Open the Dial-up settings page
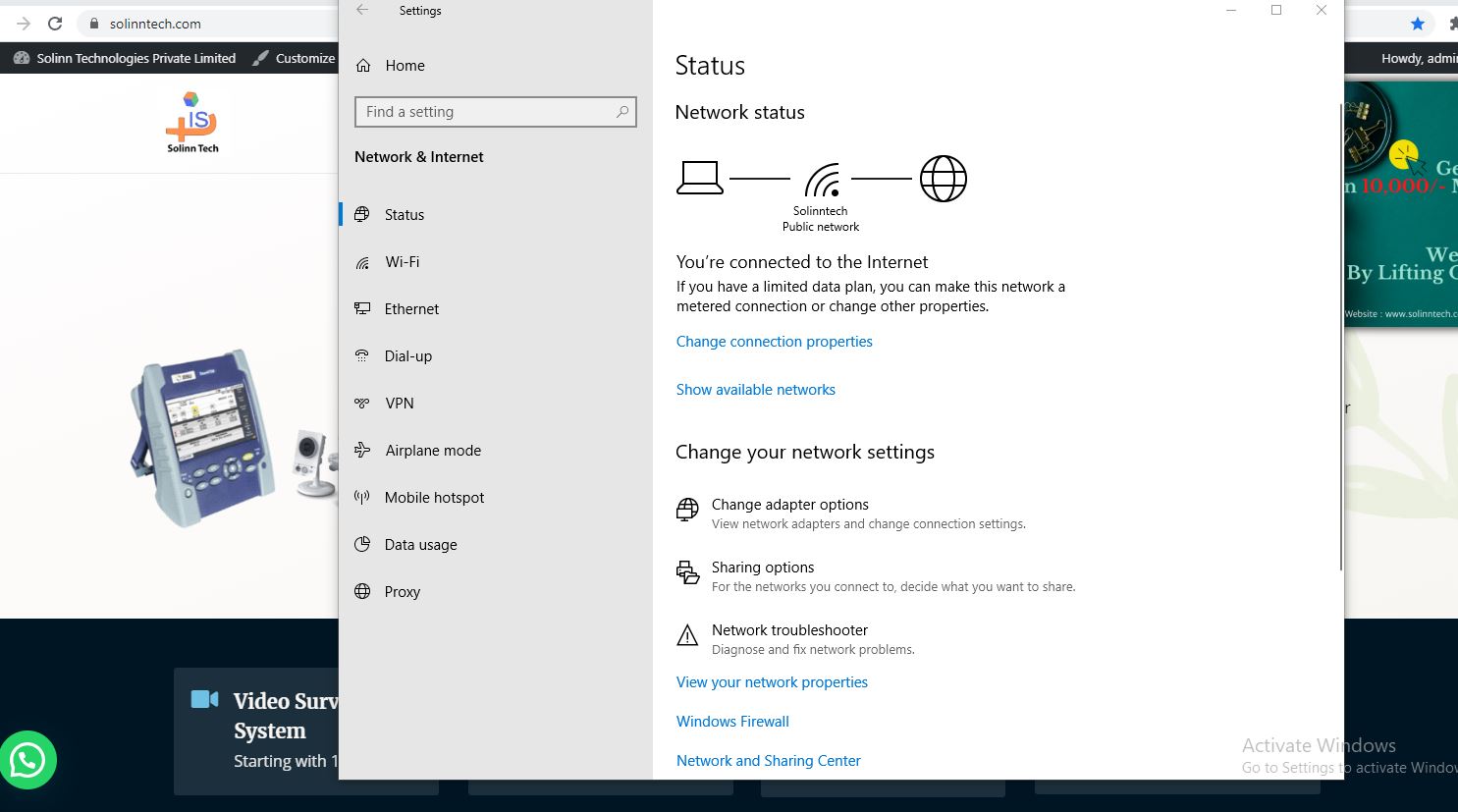1458x812 pixels. point(407,356)
